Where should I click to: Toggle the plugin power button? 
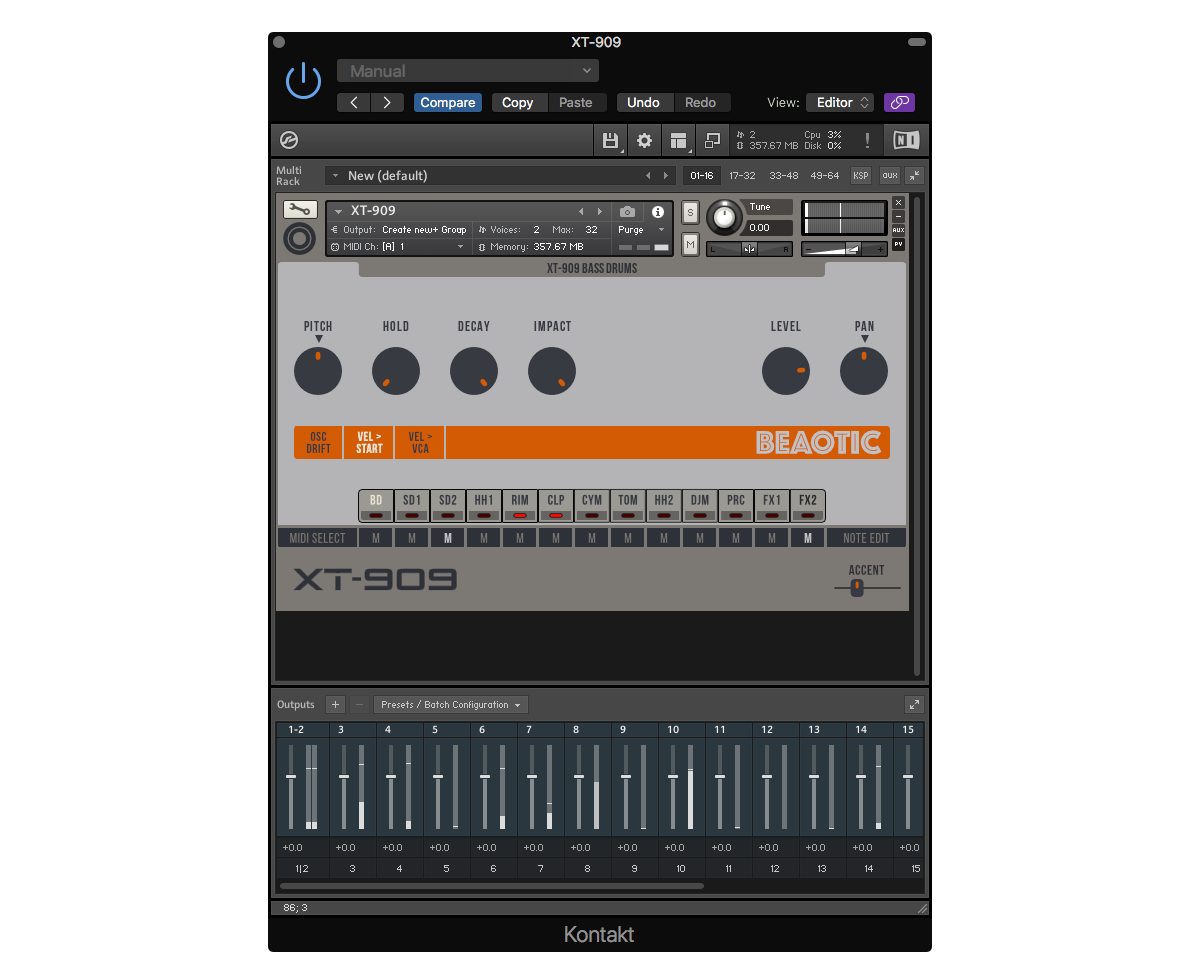[303, 81]
